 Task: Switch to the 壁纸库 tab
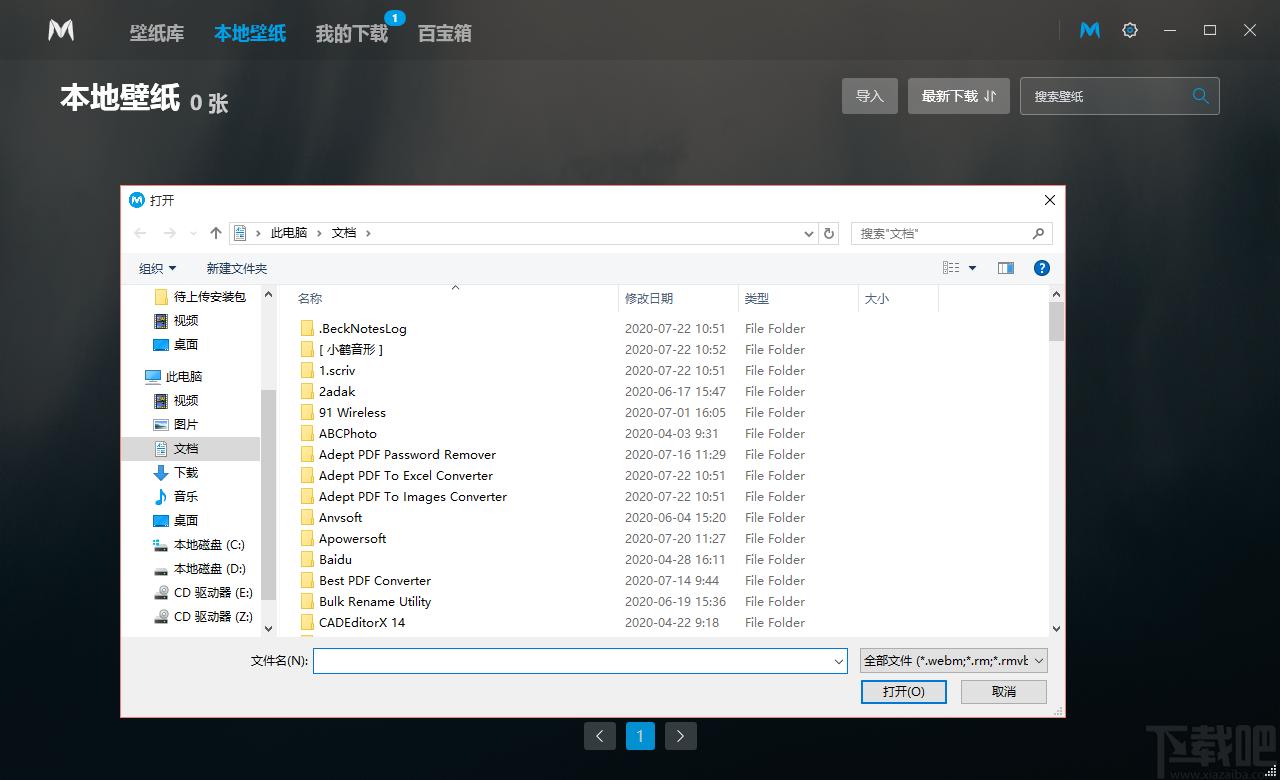point(157,33)
